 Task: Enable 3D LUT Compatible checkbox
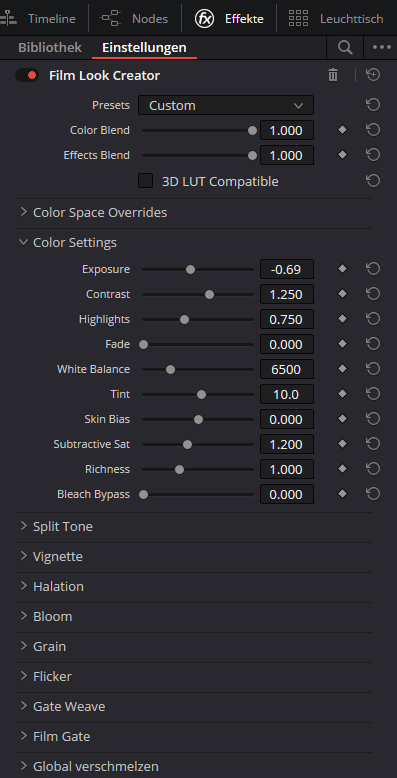145,181
